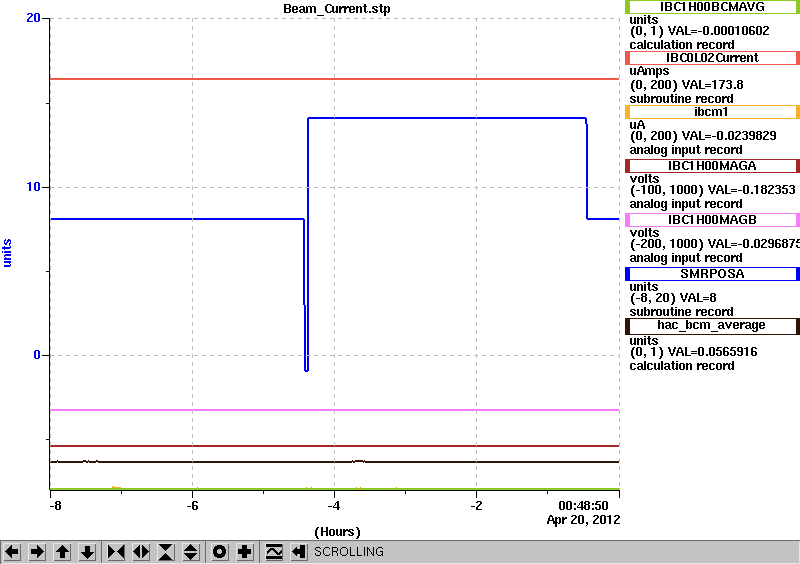
Task: Click the pan right arrow button
Action: click(x=37, y=552)
